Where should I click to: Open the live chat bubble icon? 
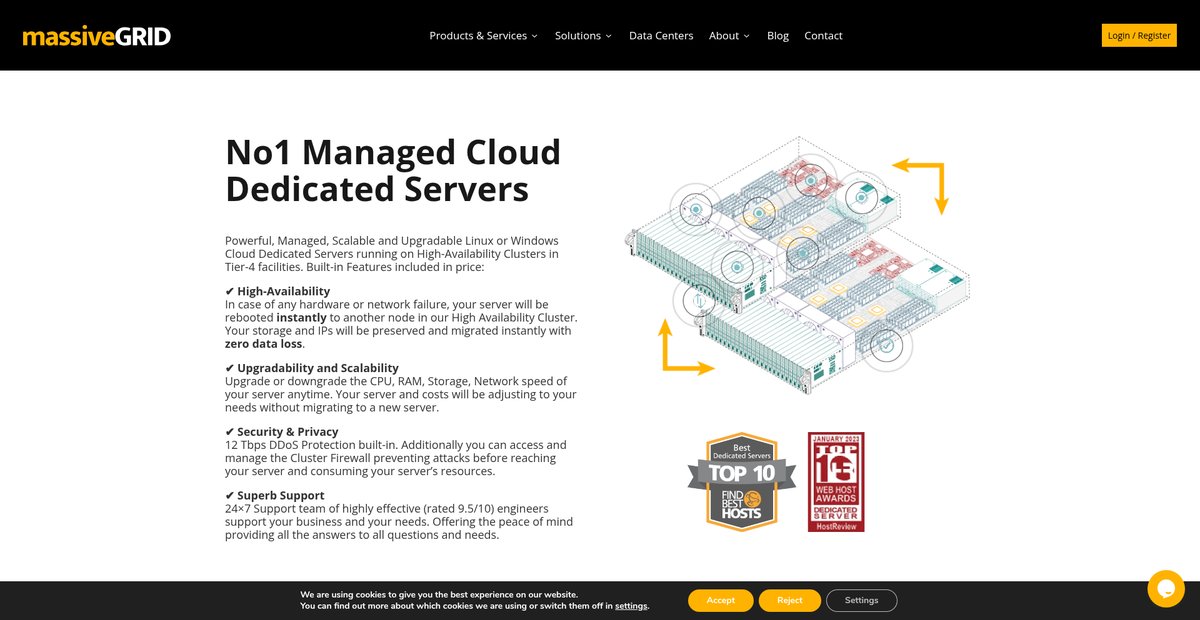tap(1166, 588)
